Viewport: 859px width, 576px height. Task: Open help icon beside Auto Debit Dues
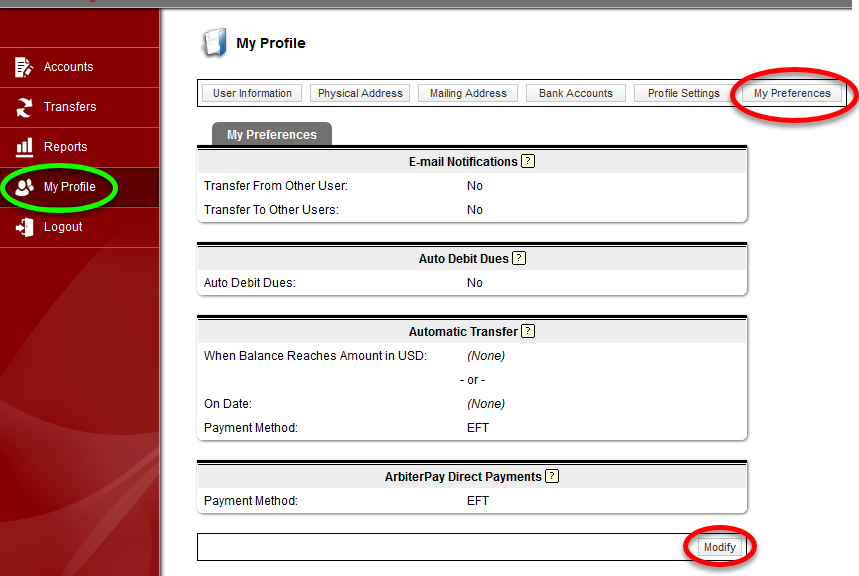pos(519,258)
